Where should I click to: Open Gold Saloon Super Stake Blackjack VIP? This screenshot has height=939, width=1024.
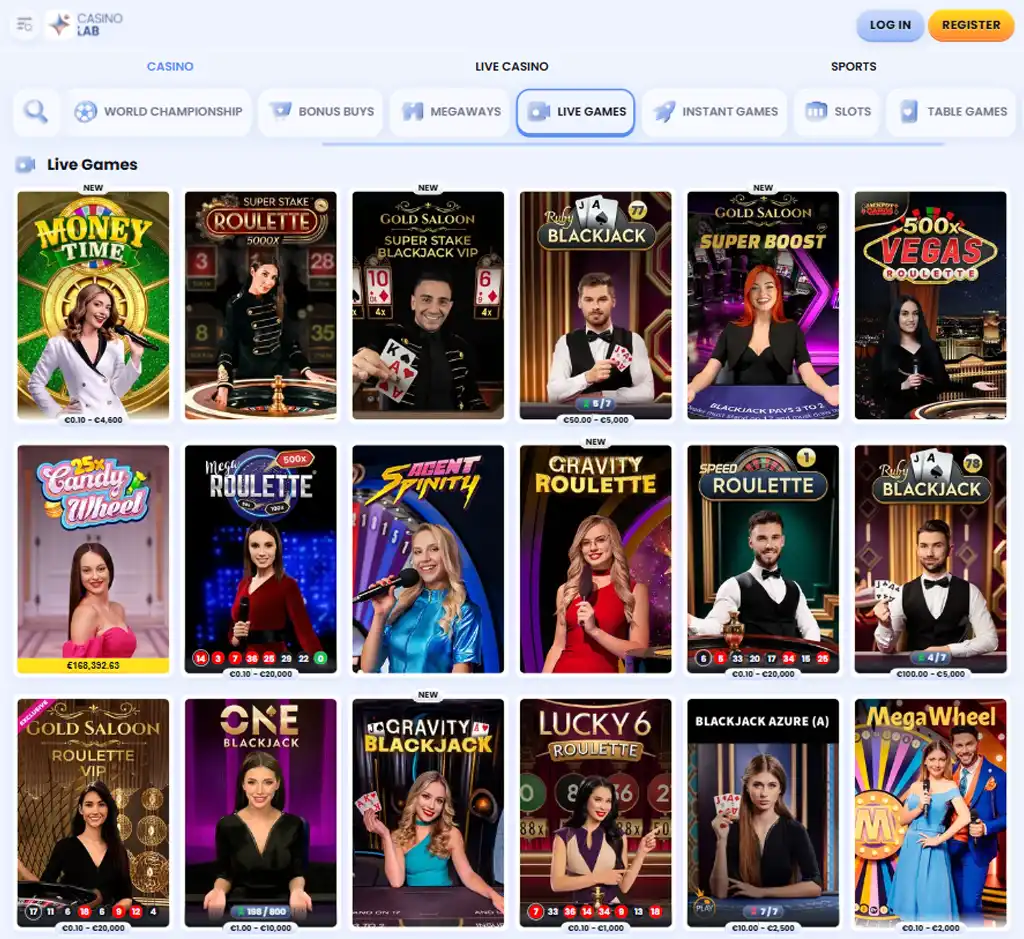click(x=428, y=304)
